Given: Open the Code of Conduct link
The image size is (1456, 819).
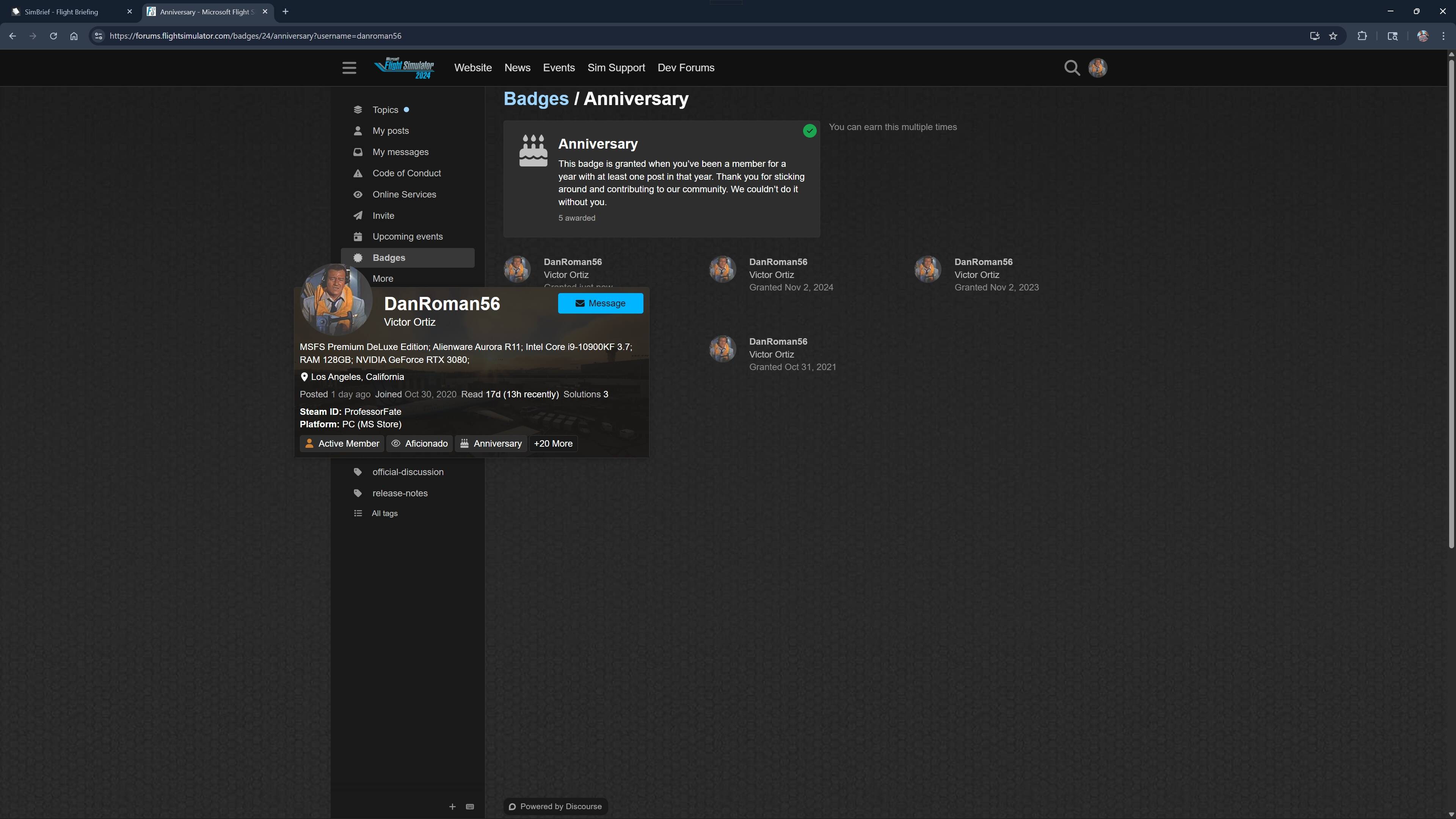Looking at the screenshot, I should point(406,173).
